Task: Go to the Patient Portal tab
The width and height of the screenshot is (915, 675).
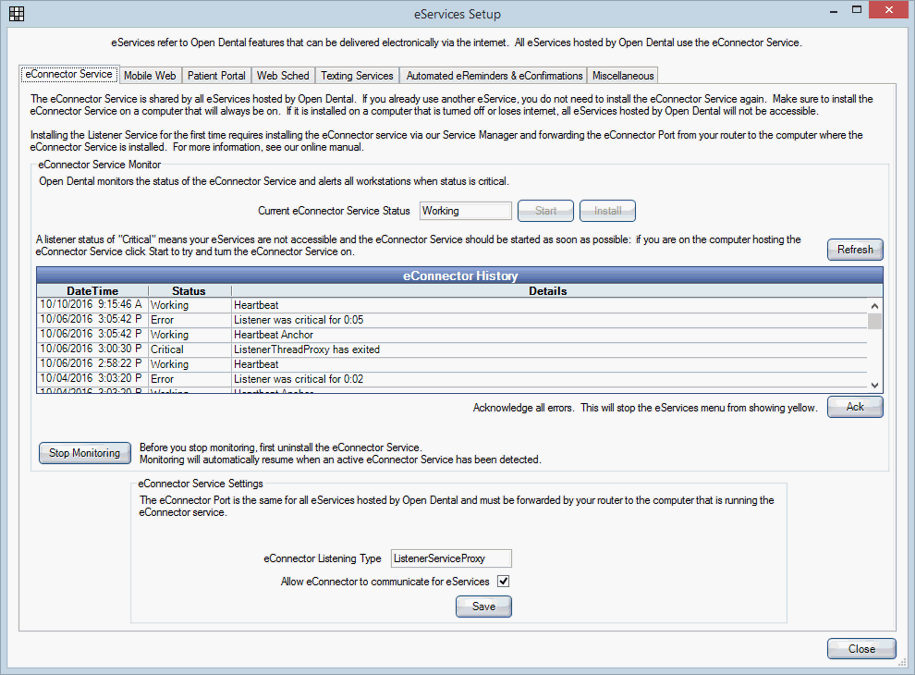Action: point(216,76)
